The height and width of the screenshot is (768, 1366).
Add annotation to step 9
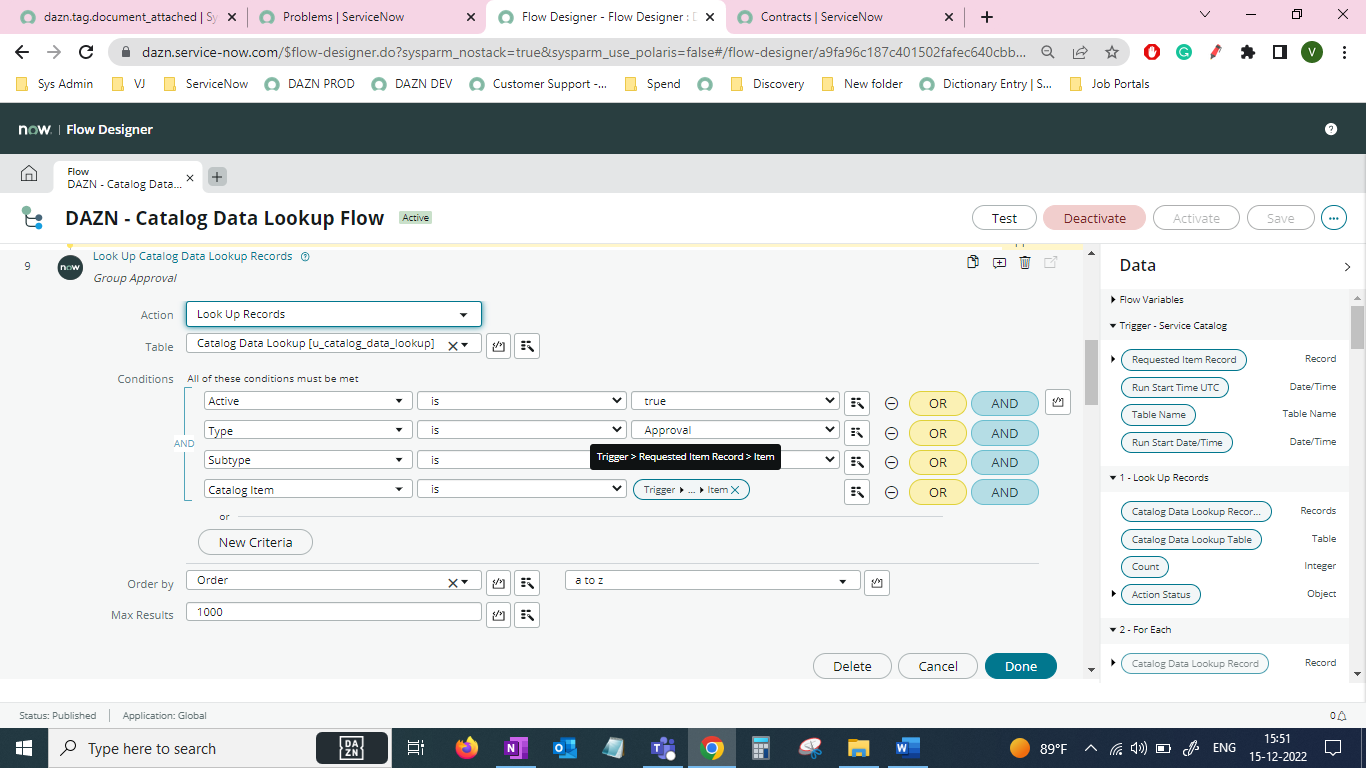(999, 262)
